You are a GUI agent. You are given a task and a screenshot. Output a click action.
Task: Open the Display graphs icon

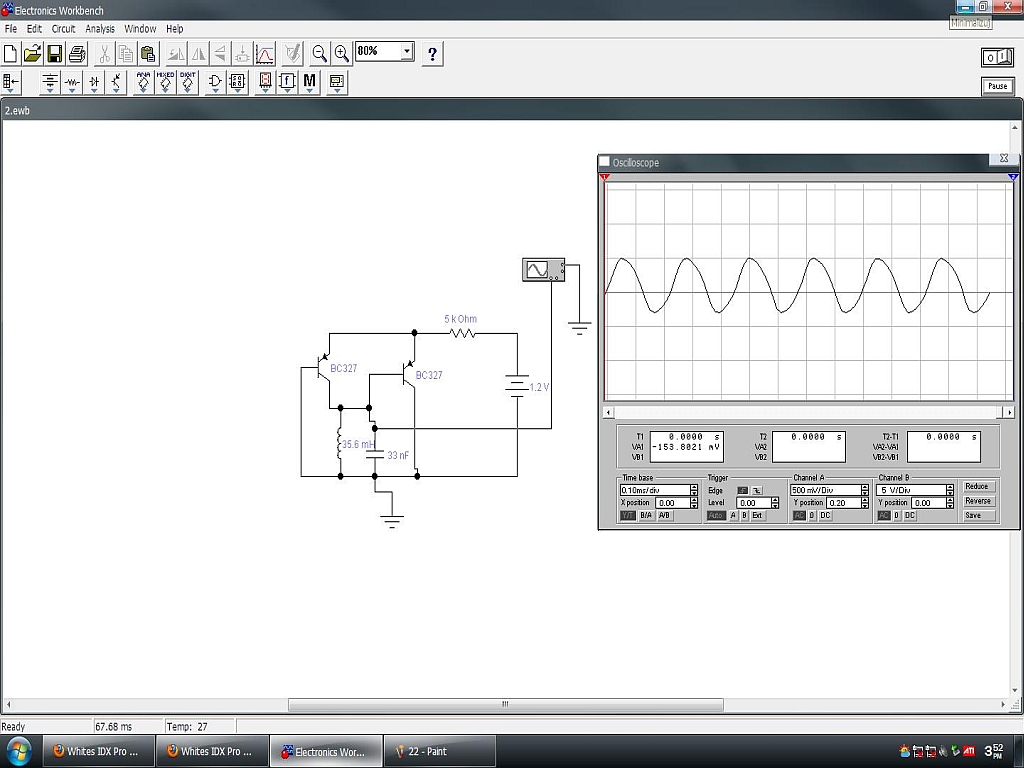click(264, 54)
